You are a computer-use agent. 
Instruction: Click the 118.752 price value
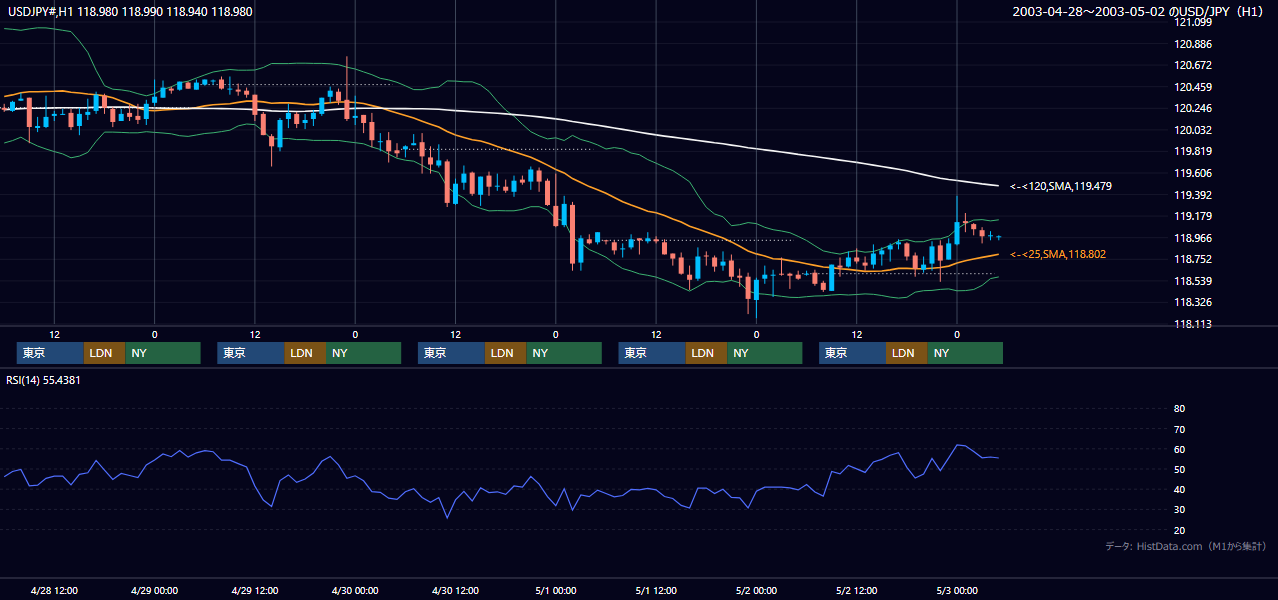1194,259
